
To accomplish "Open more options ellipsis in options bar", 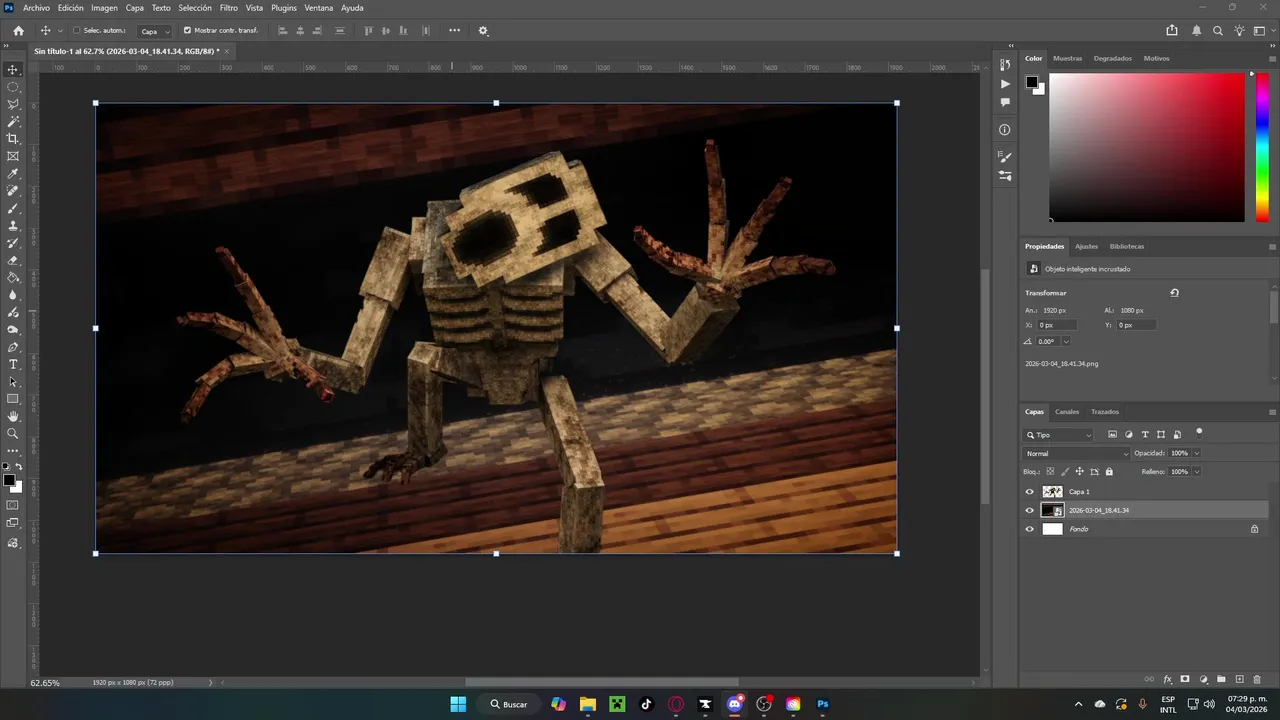I will coord(454,31).
